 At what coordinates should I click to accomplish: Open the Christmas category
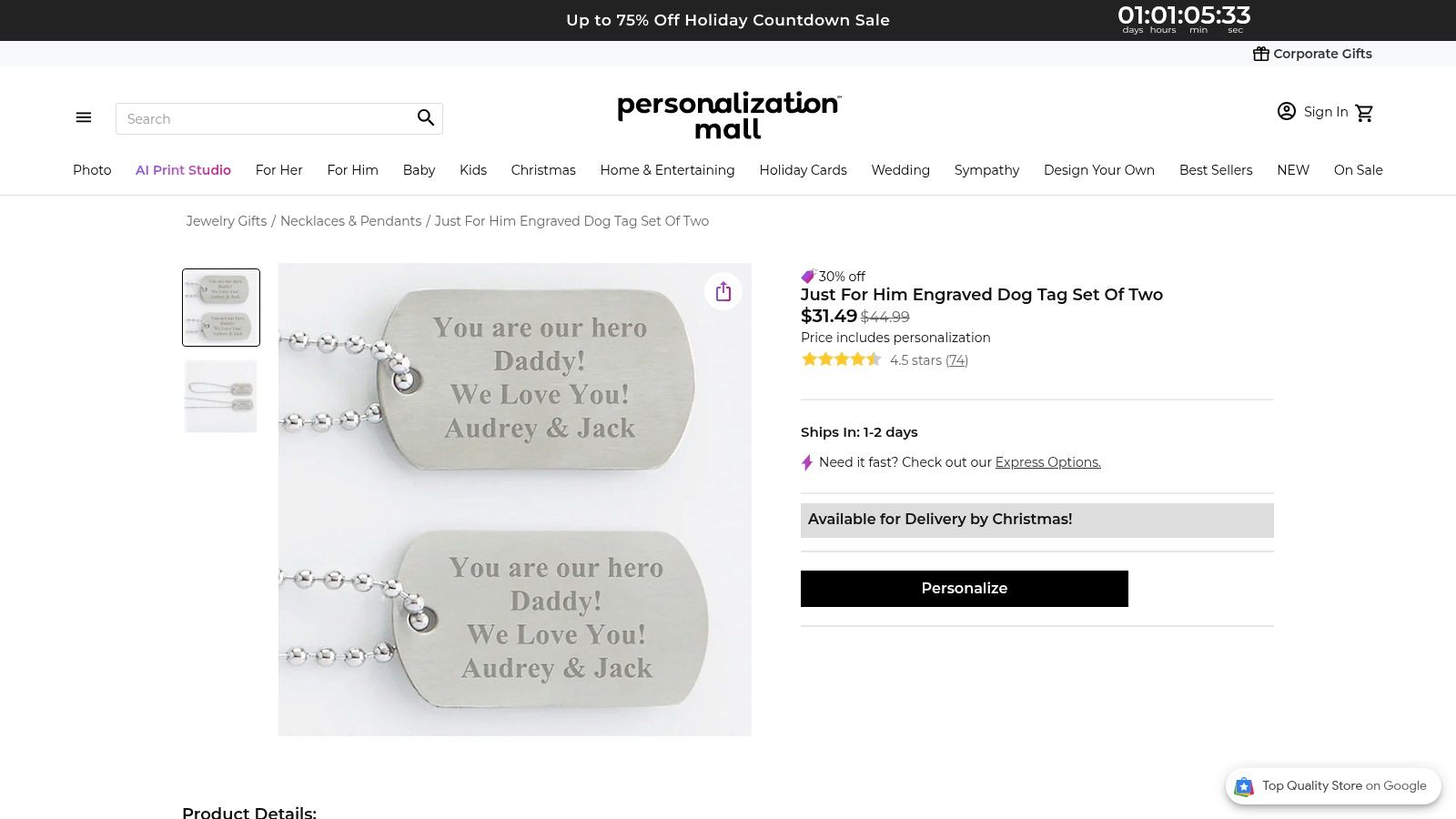(543, 170)
